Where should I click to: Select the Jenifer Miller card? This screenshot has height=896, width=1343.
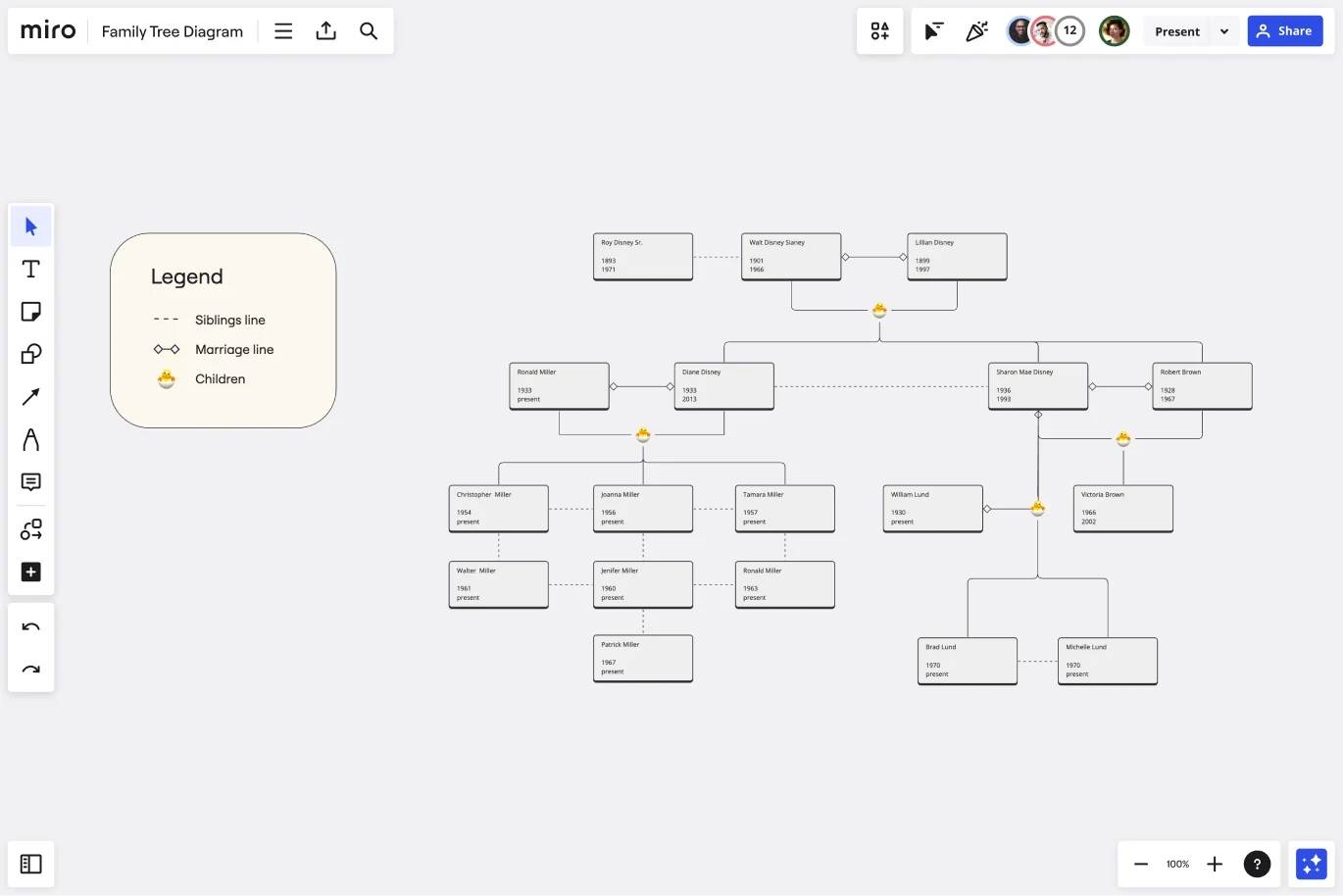point(643,584)
